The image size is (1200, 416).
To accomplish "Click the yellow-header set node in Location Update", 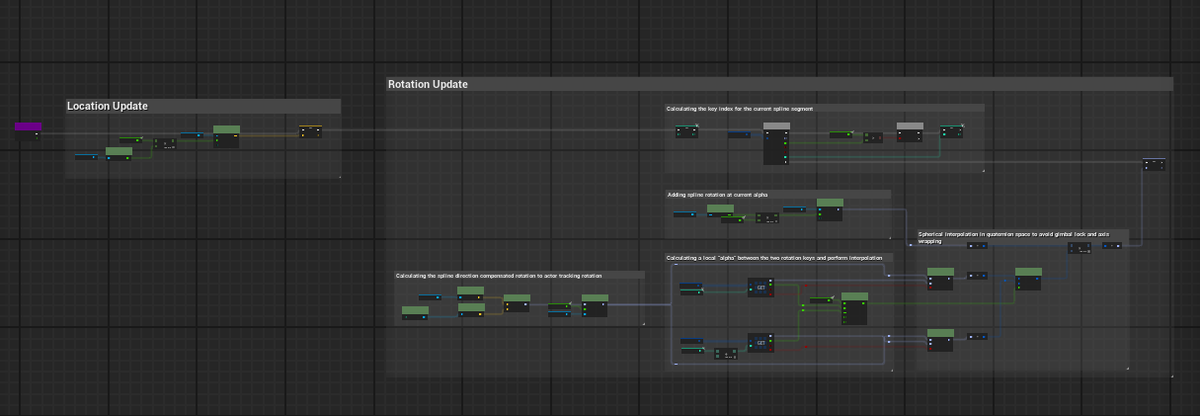I will 312,133.
